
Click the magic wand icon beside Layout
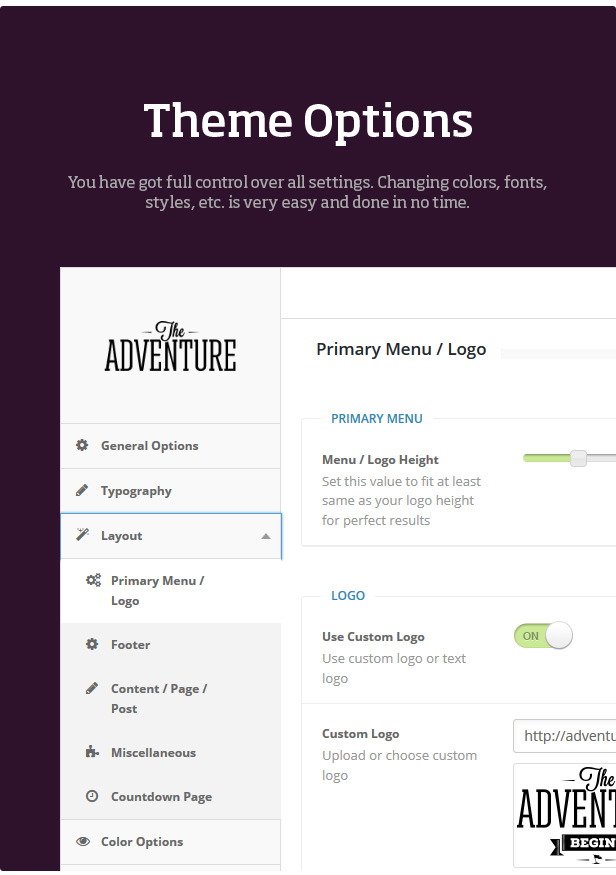tap(82, 536)
